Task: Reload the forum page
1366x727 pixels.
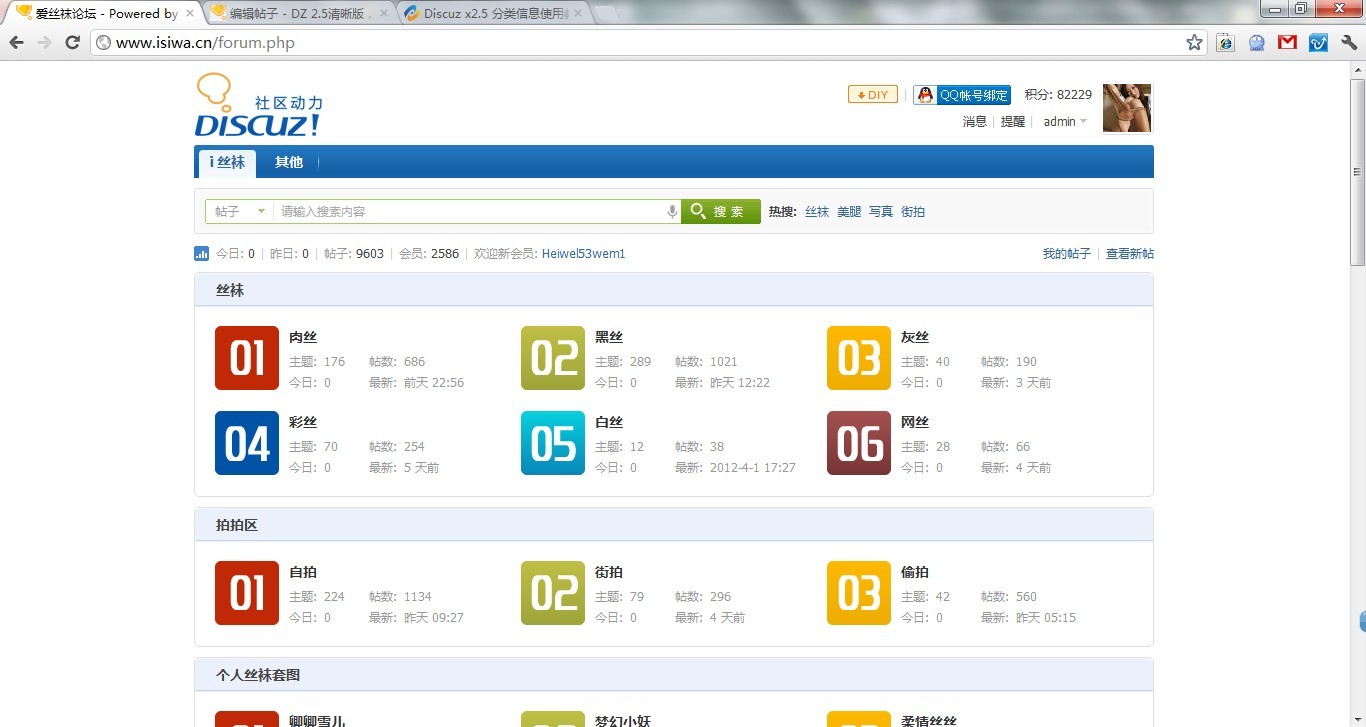Action: coord(72,42)
